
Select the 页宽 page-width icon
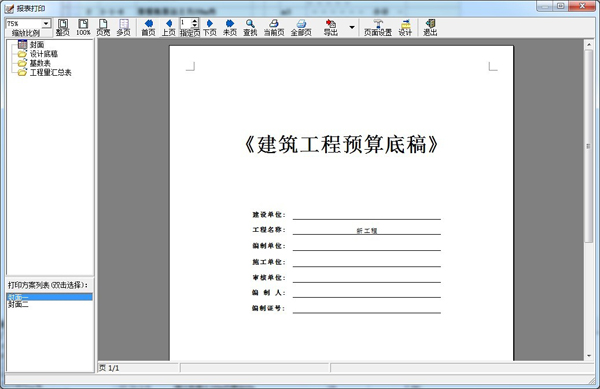click(x=103, y=28)
